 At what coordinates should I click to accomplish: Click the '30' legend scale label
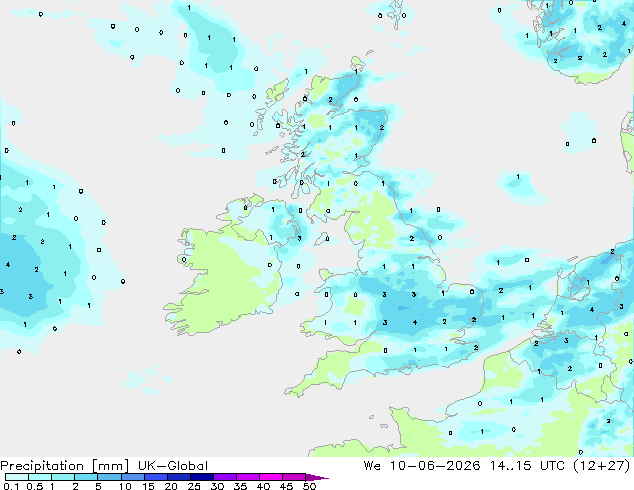tap(217, 486)
